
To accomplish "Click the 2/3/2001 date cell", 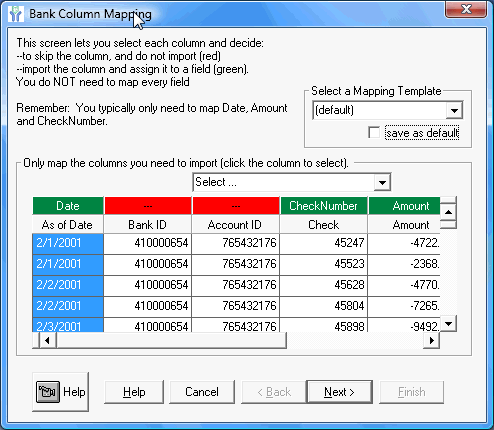I will (68, 325).
